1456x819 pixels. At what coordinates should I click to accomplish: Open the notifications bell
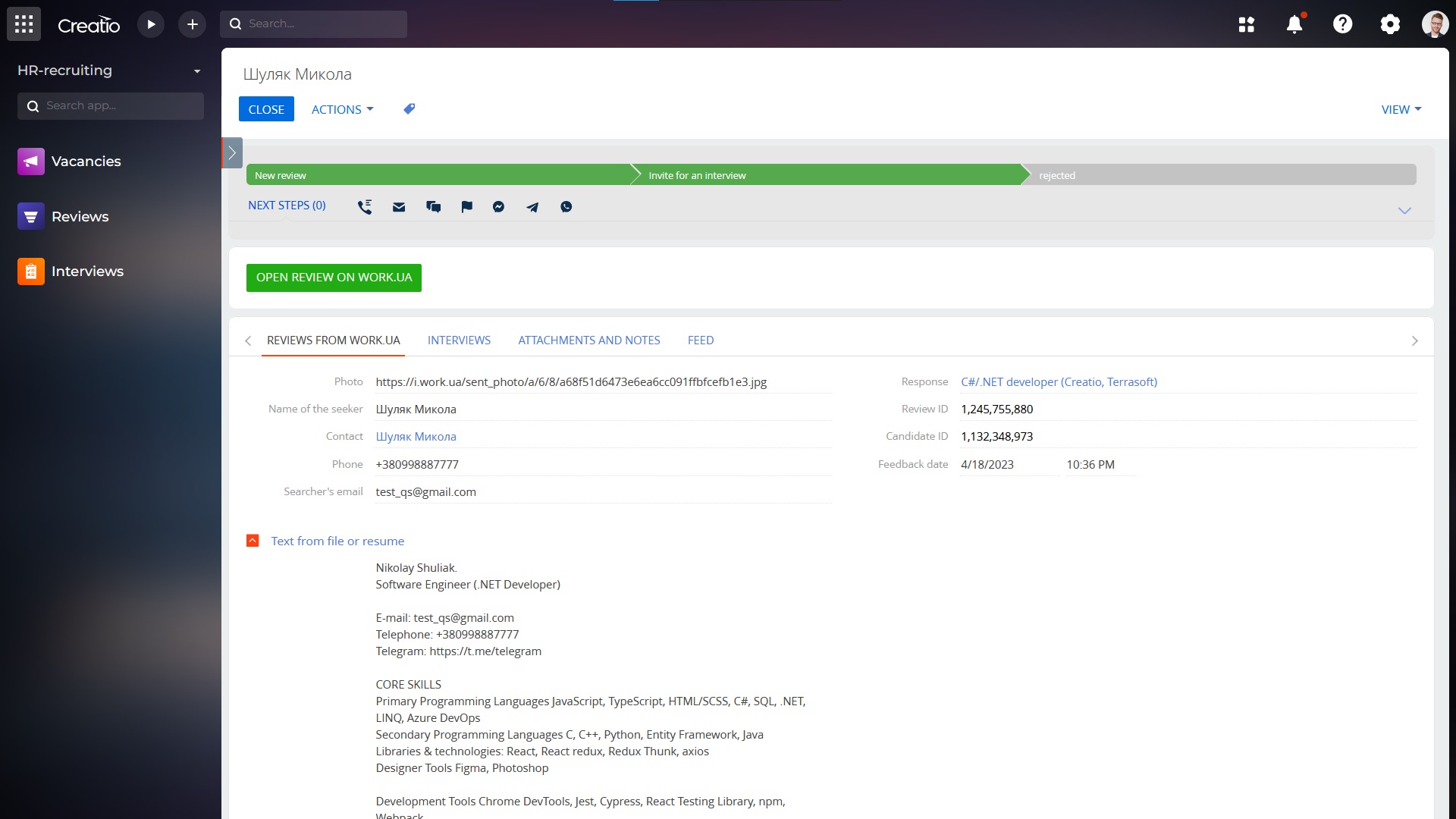pos(1294,24)
